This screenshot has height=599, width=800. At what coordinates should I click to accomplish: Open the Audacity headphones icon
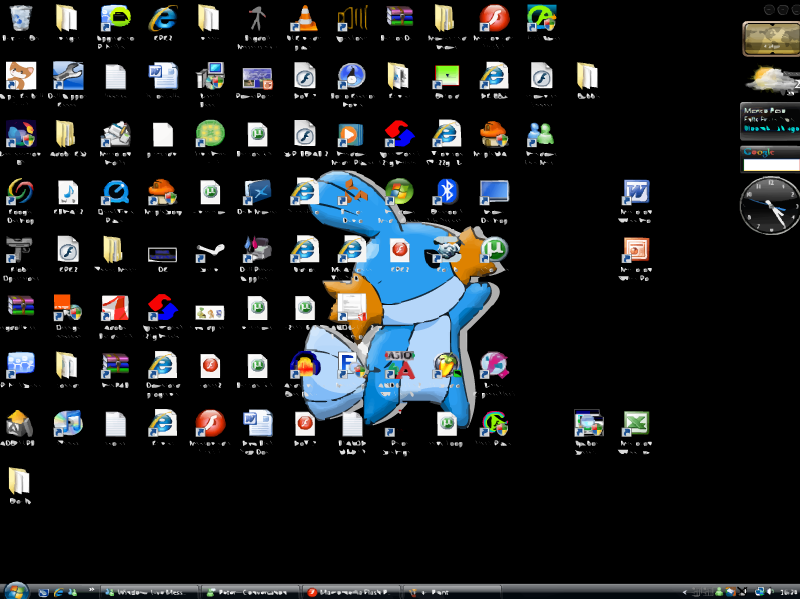[x=305, y=365]
